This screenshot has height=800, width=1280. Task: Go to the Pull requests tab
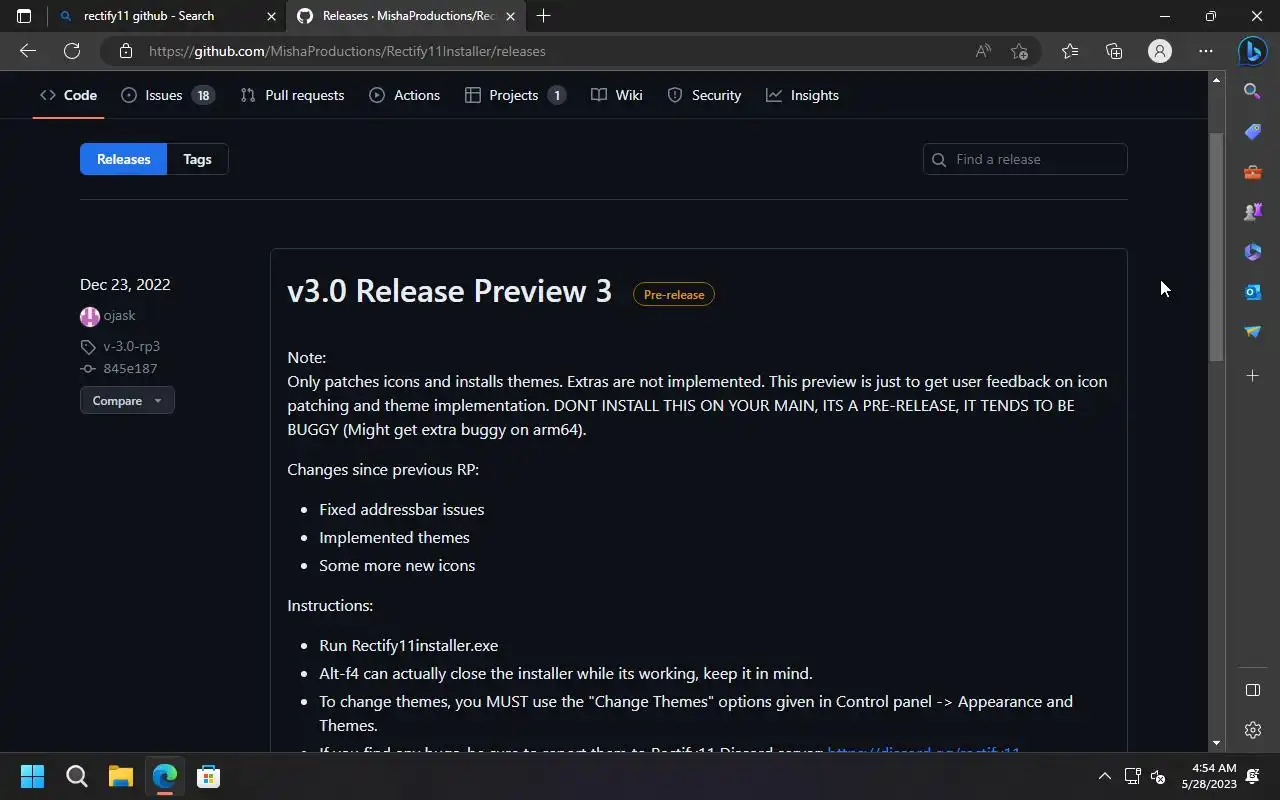point(292,95)
